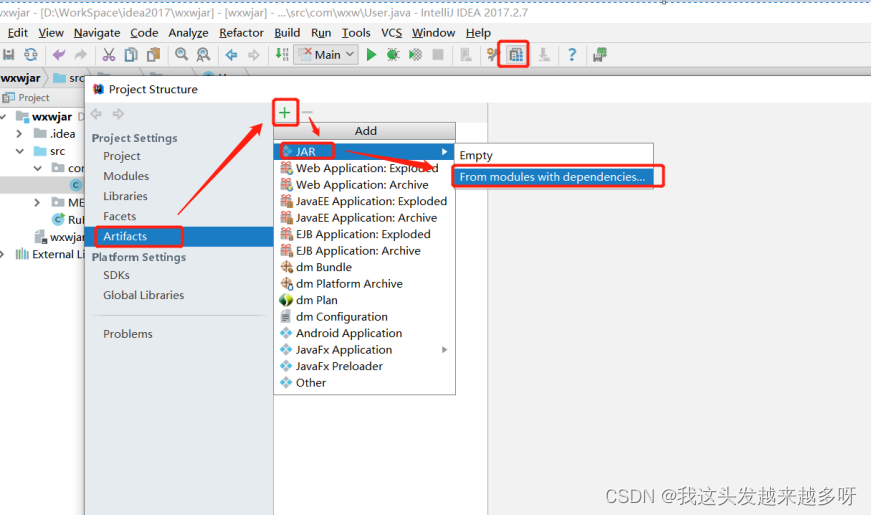The image size is (872, 515).
Task: Click the green Run button
Action: coord(371,55)
